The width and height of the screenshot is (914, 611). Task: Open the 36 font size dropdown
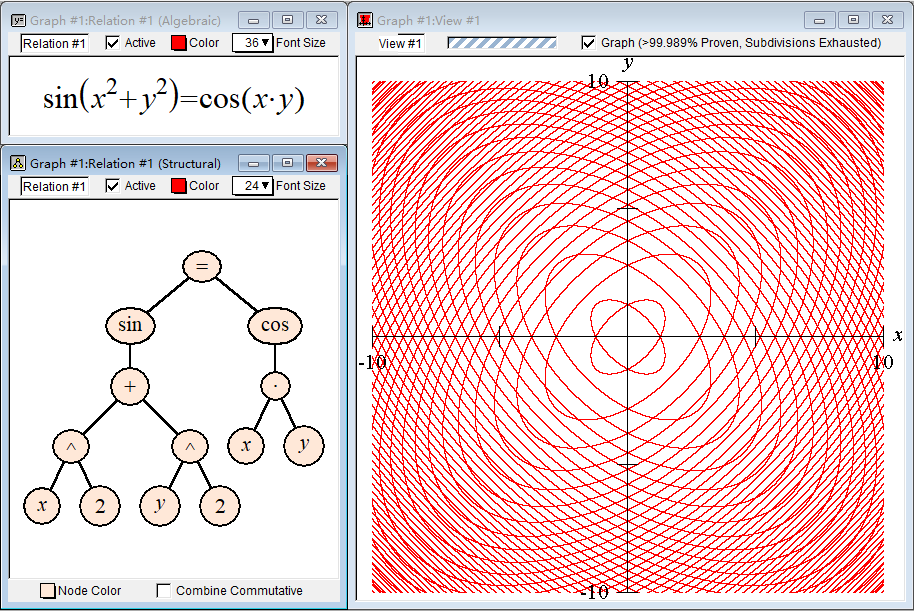point(252,43)
